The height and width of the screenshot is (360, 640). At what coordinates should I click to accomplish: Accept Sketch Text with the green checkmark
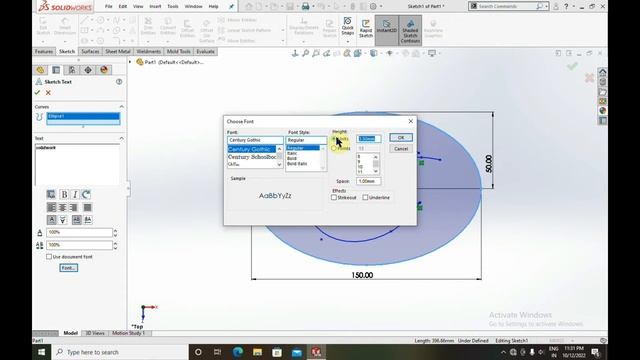38,93
